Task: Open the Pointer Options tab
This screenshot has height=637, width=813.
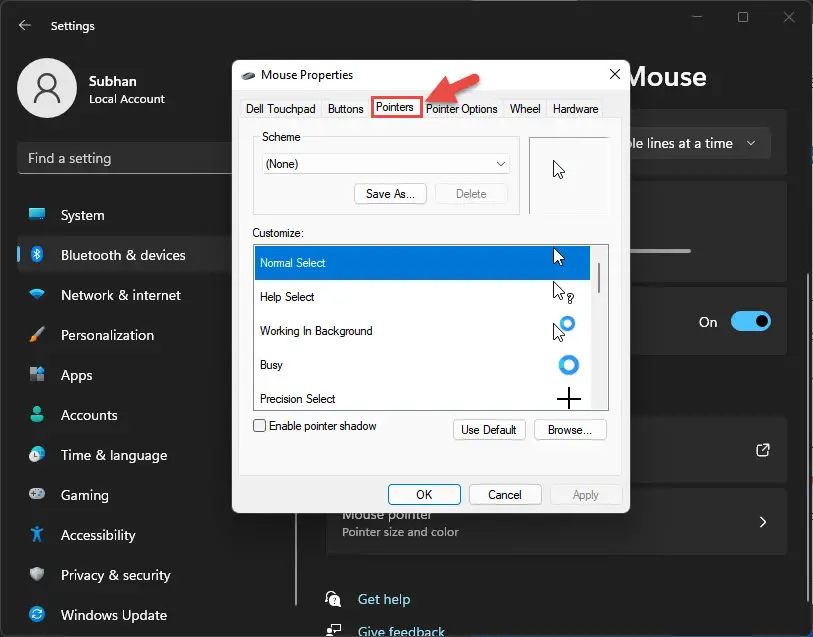Action: (x=461, y=109)
